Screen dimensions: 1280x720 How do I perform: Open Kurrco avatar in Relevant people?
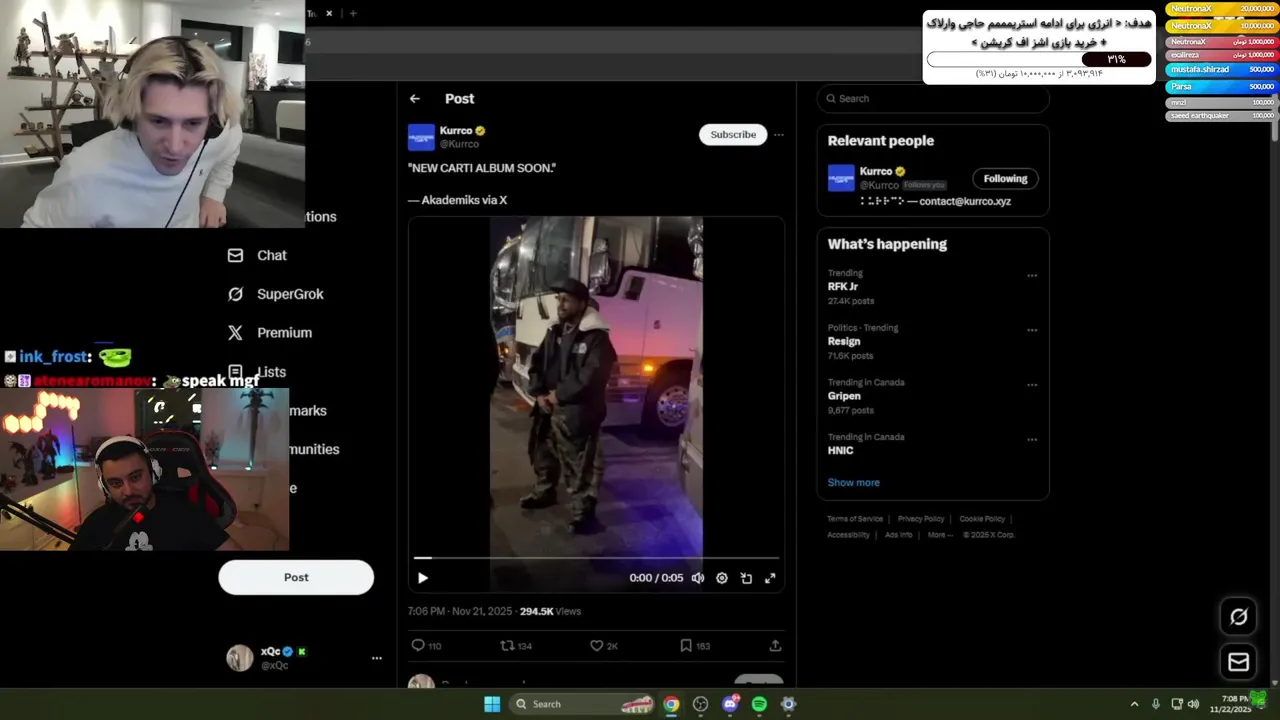[x=841, y=178]
